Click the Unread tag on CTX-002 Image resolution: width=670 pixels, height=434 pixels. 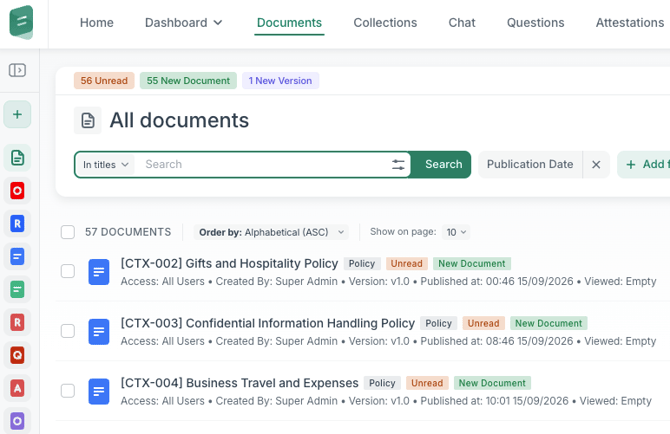[x=406, y=264]
